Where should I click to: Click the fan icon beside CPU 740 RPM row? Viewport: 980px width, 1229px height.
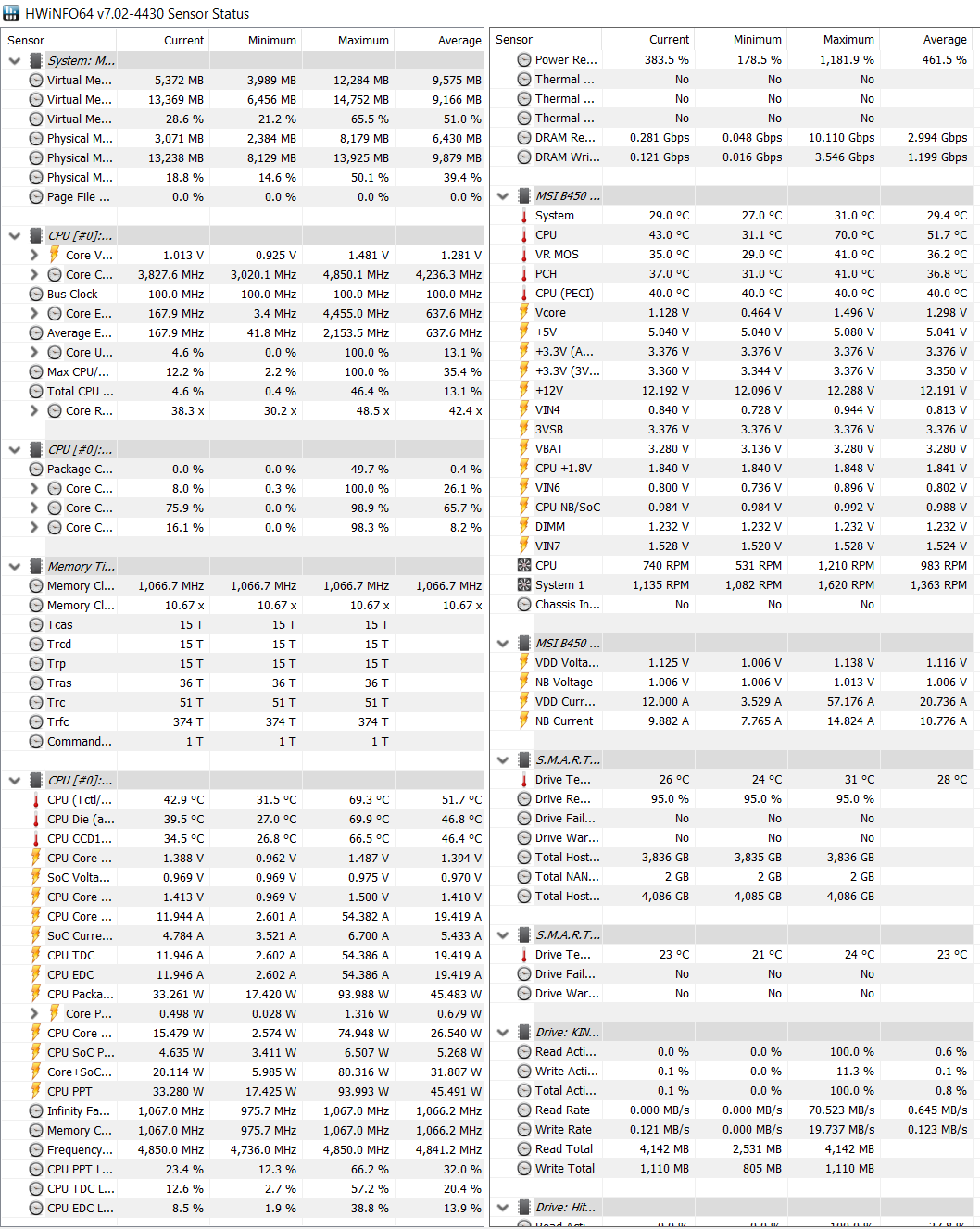(x=524, y=565)
